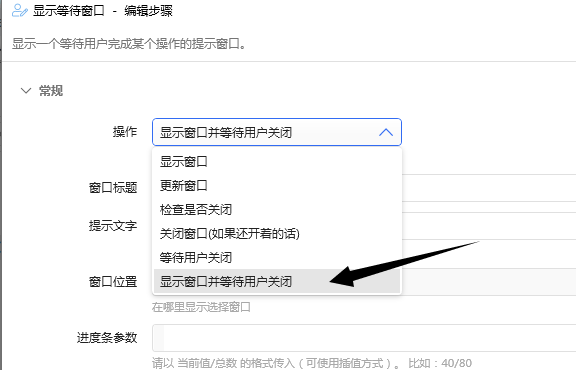The width and height of the screenshot is (576, 370).
Task: Click the 显示一个等待用户完成某个操作的提示窗口 description
Action: (129, 44)
